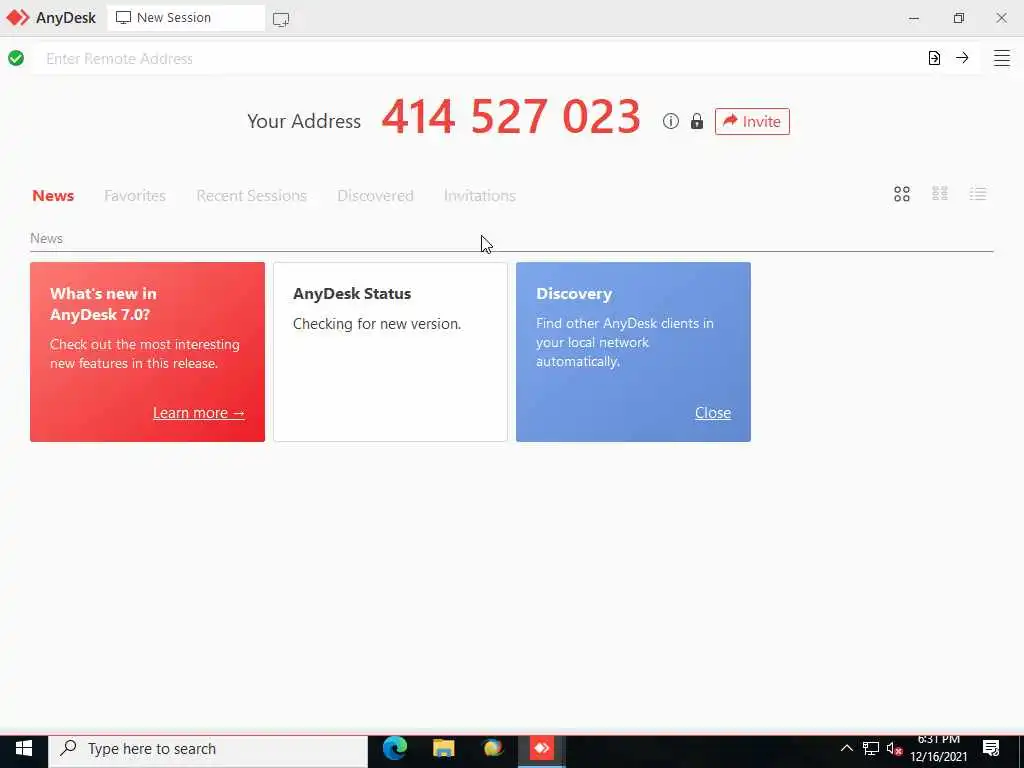Switch to small tiles view
Screen dimensions: 1024x768
(x=940, y=193)
